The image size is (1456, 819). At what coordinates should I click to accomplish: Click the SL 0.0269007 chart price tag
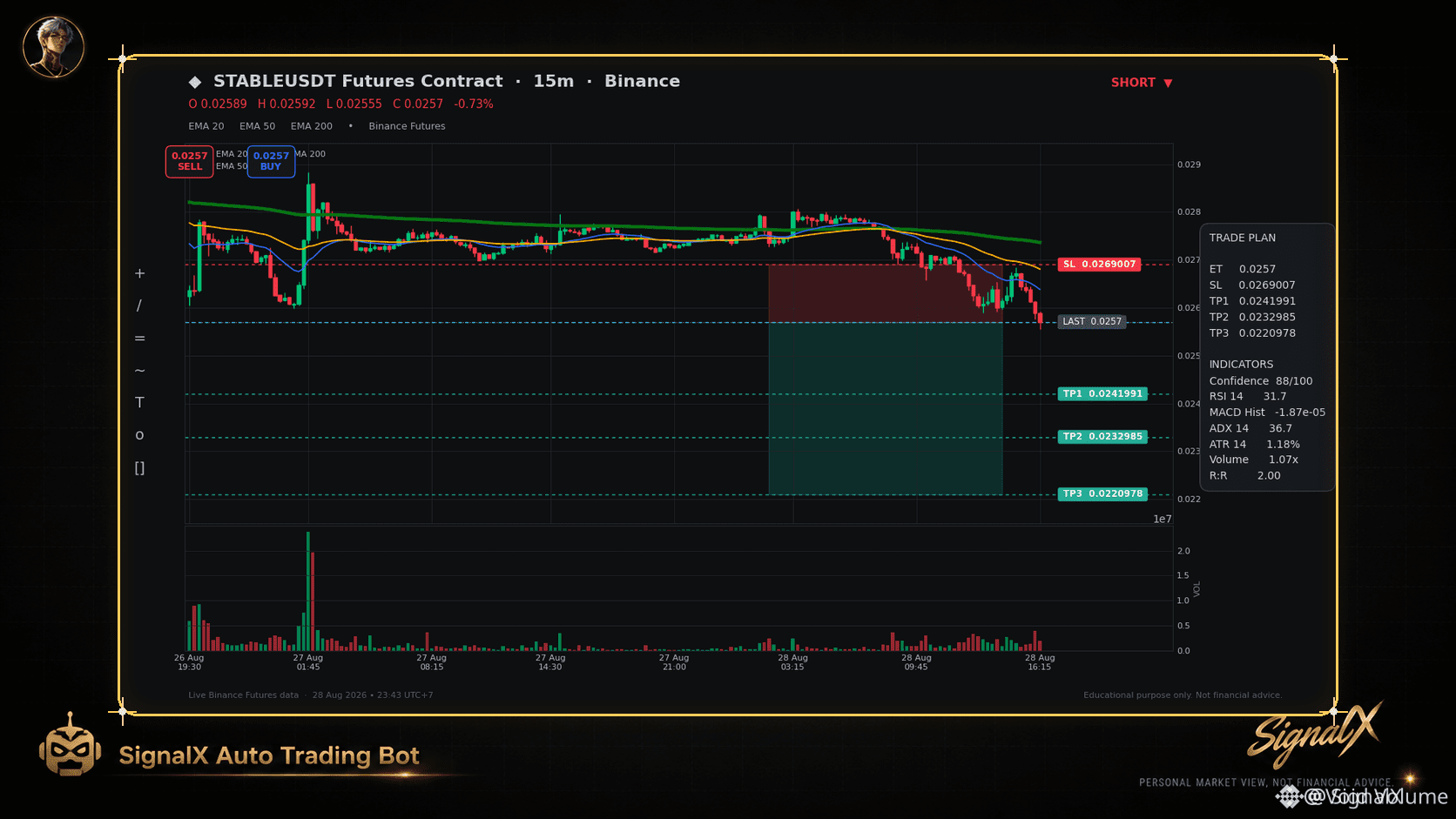(x=1100, y=264)
